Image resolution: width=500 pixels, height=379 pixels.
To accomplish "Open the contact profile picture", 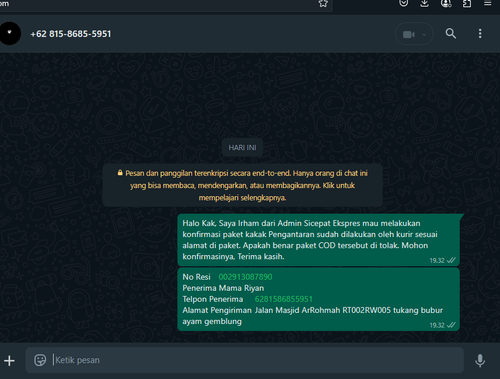I will [10, 33].
